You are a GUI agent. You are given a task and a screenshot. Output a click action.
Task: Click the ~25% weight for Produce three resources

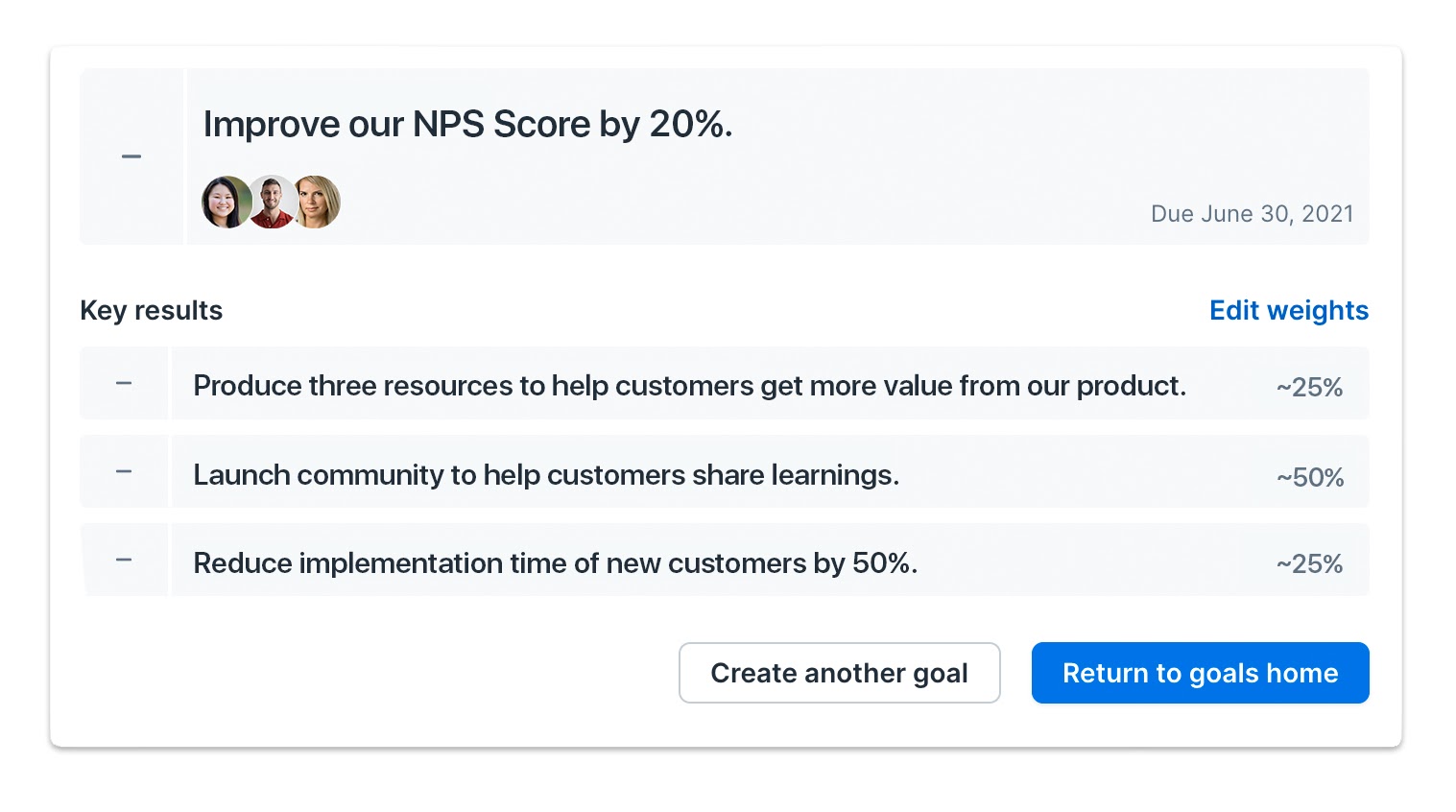pos(1309,388)
